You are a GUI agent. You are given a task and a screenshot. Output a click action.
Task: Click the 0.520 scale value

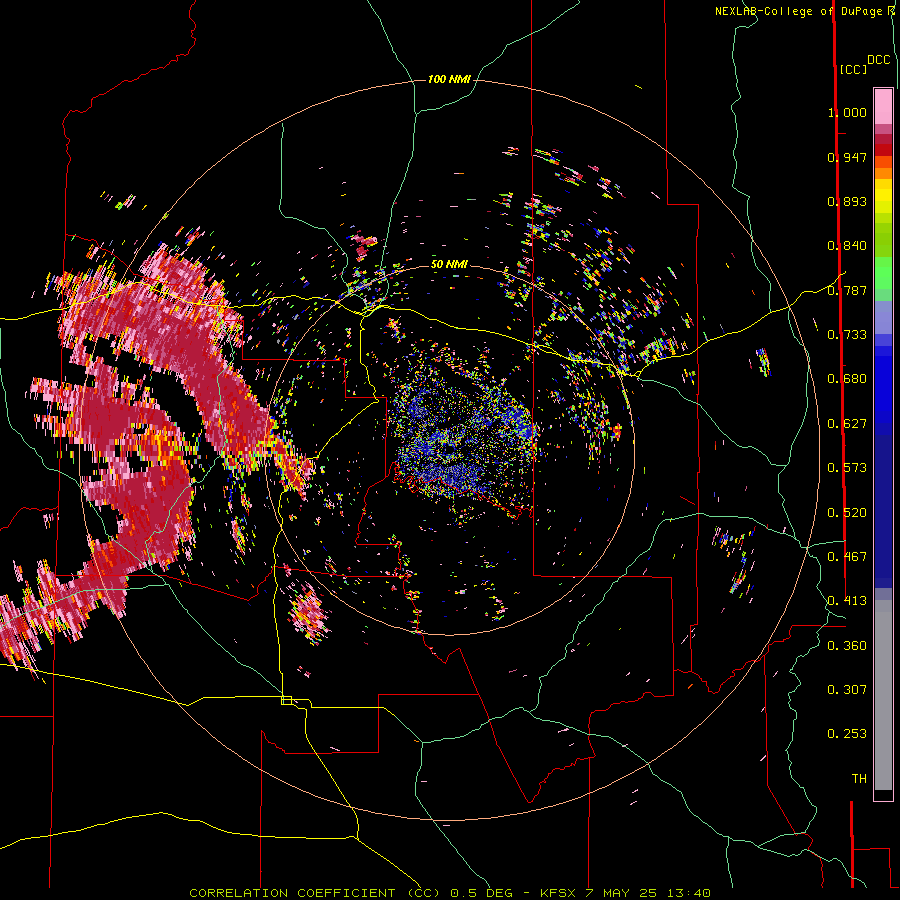tap(847, 513)
